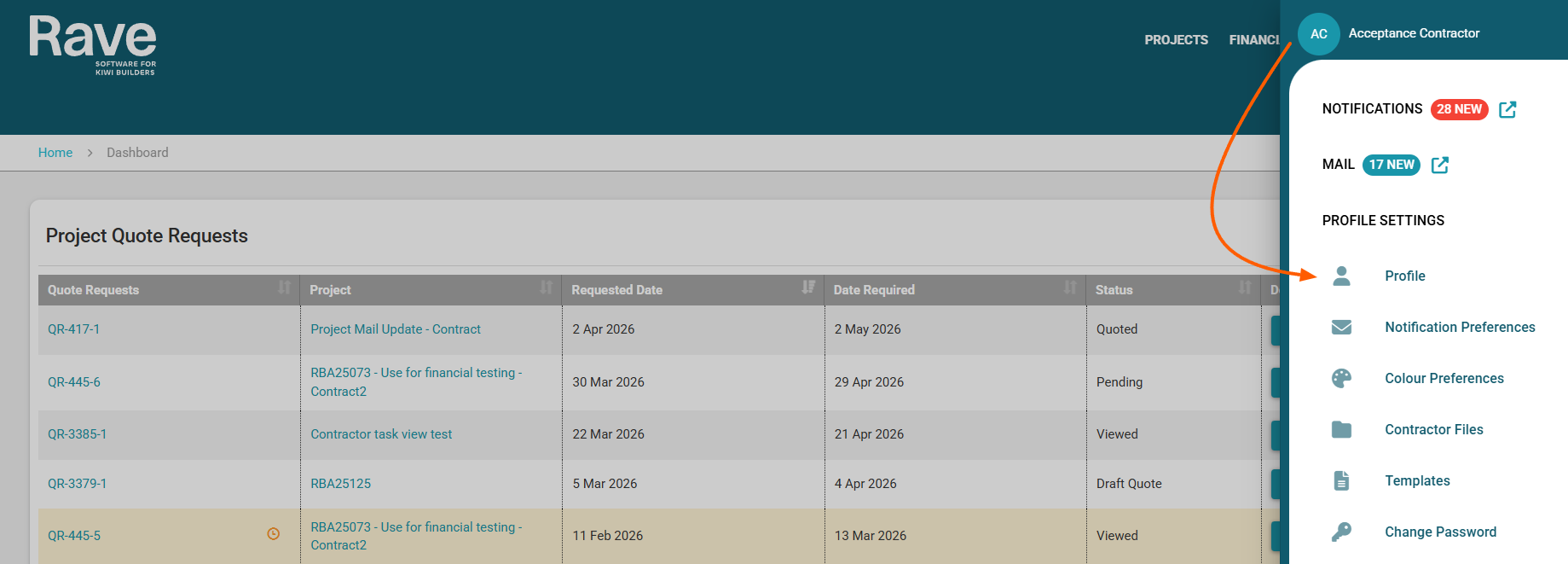Click the Profile person icon

[1341, 276]
